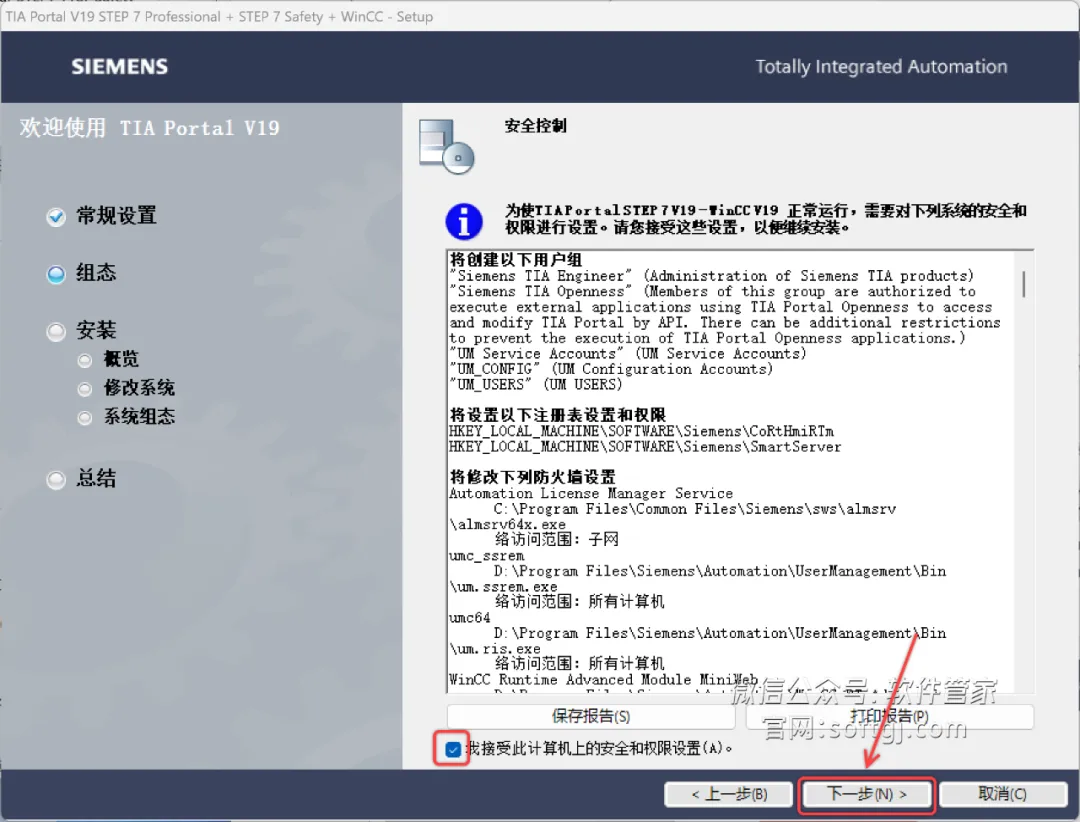Select the 常规设置 step indicator
The height and width of the screenshot is (822, 1080).
(x=56, y=216)
